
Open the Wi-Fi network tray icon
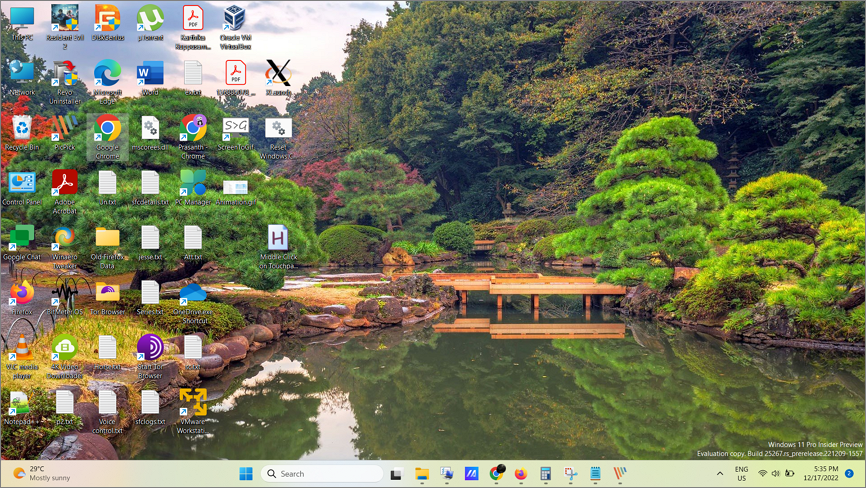point(763,474)
